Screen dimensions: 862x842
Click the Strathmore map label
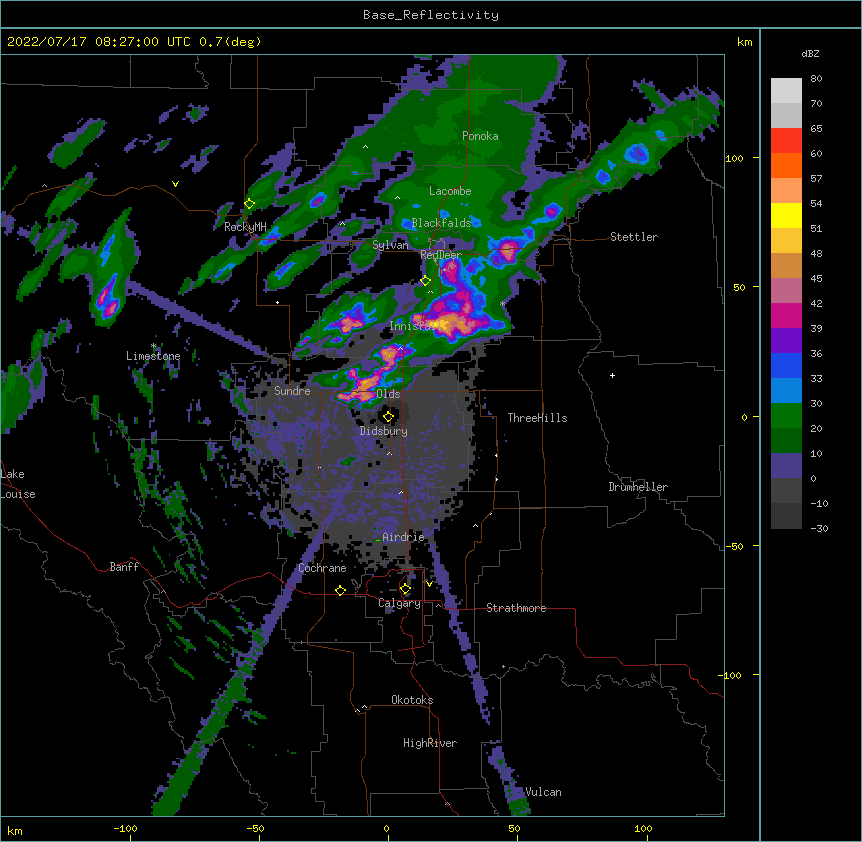[x=516, y=608]
